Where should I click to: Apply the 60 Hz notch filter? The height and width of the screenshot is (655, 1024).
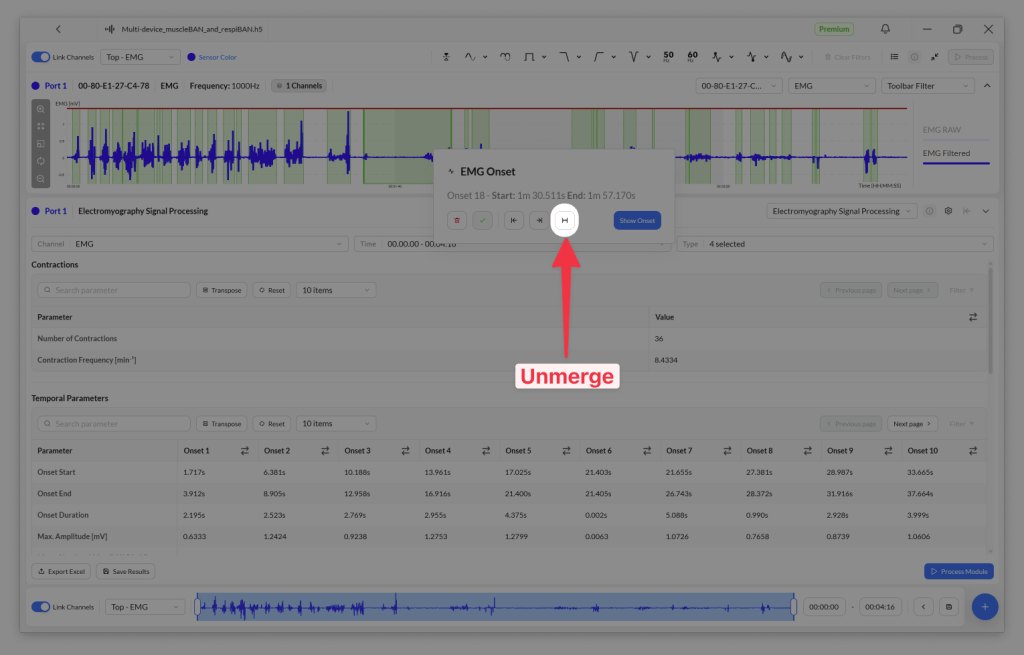(692, 57)
